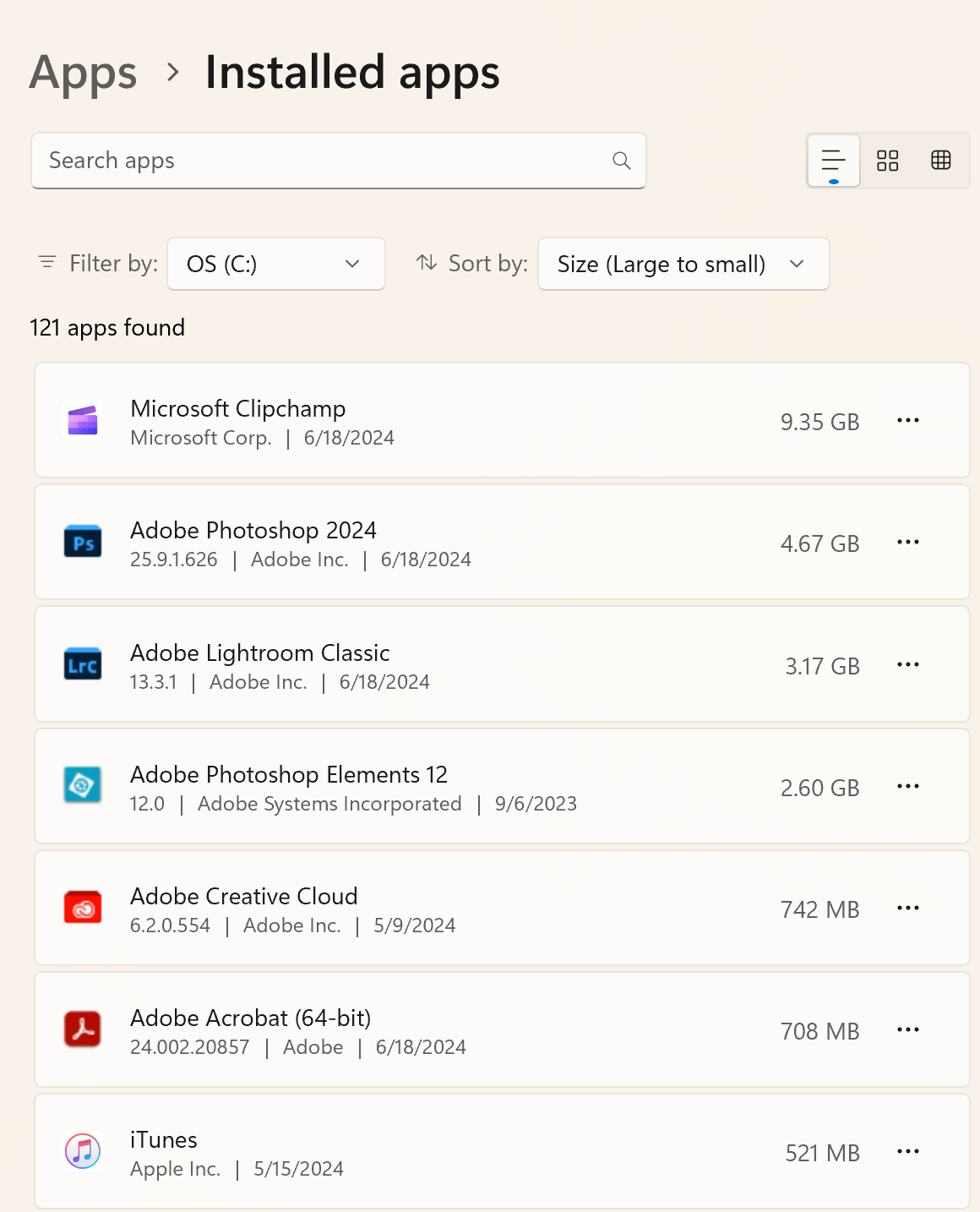Click the Microsoft Clipchamp app icon

pyautogui.click(x=83, y=420)
